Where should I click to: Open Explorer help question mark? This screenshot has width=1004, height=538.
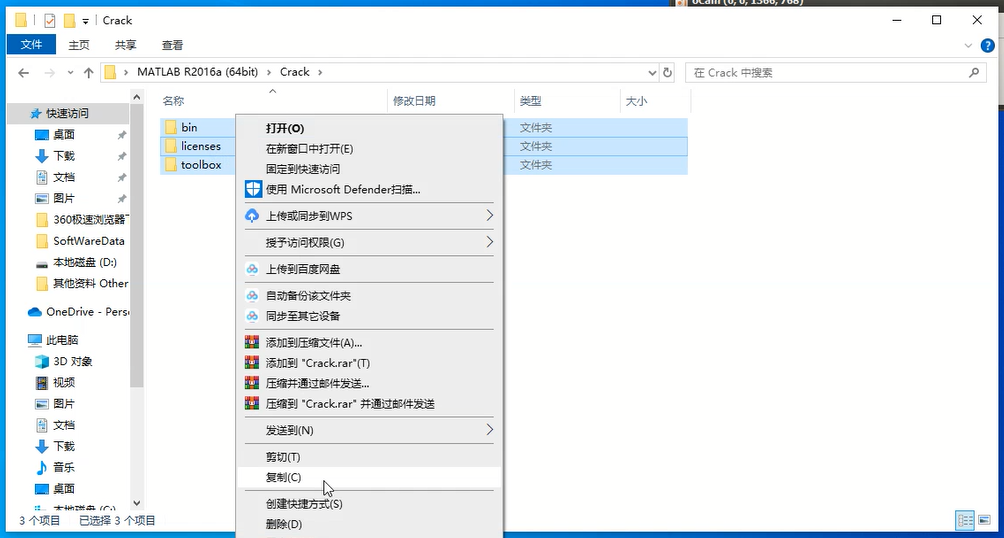coord(987,45)
